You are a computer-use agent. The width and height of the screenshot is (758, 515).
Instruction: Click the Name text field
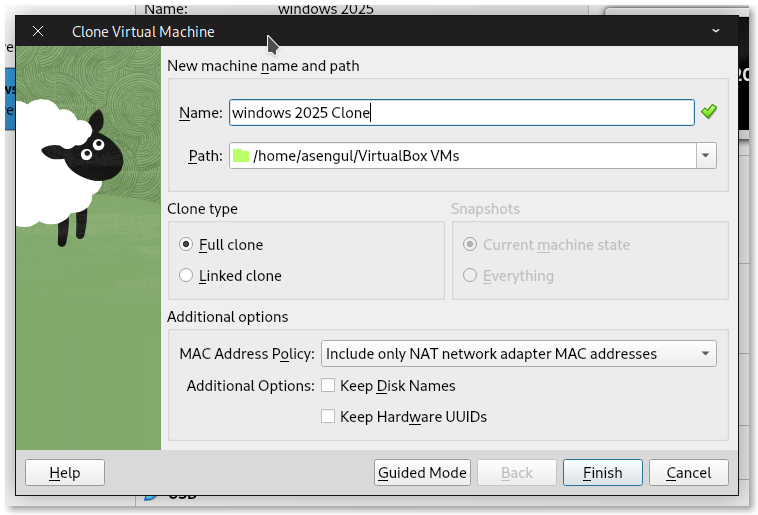point(462,113)
